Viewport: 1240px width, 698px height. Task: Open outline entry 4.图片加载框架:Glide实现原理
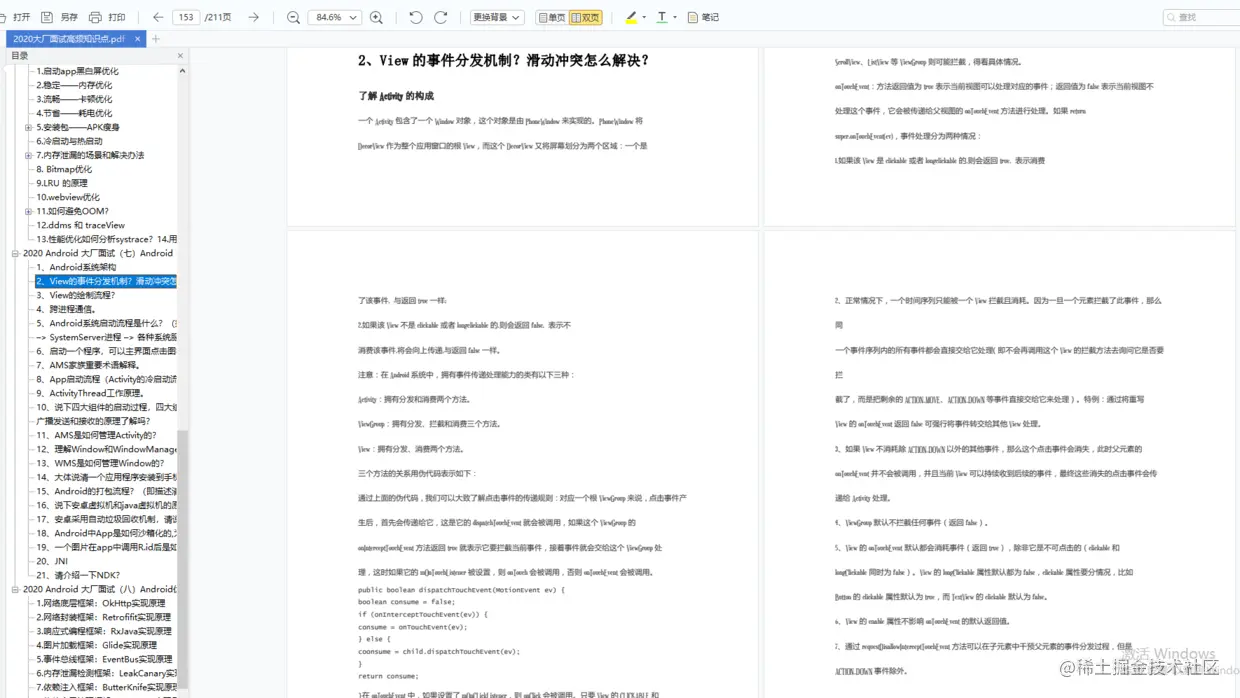96,645
